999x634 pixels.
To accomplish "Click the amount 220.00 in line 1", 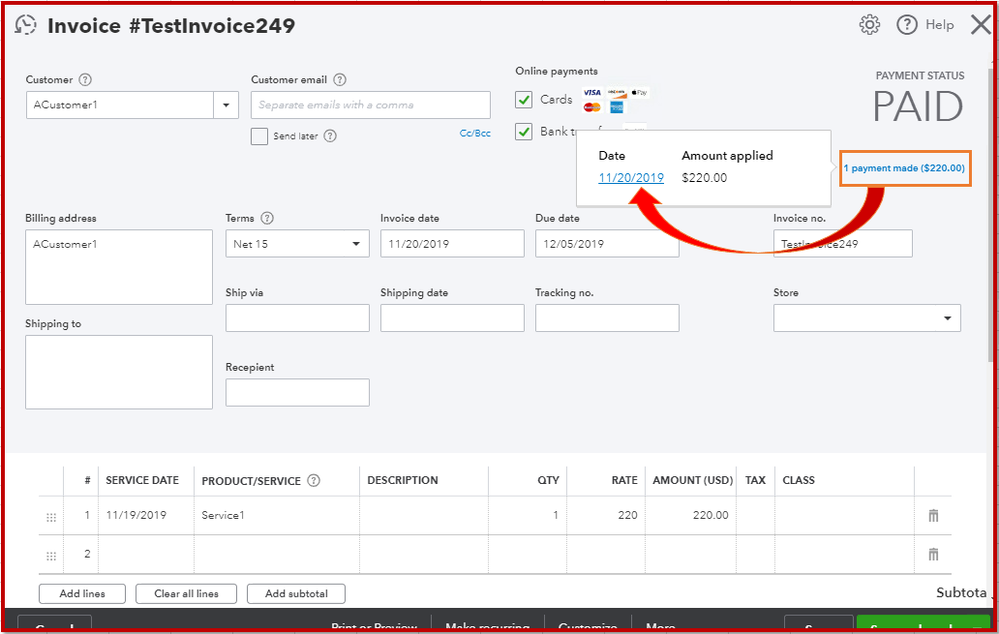I will coord(710,515).
